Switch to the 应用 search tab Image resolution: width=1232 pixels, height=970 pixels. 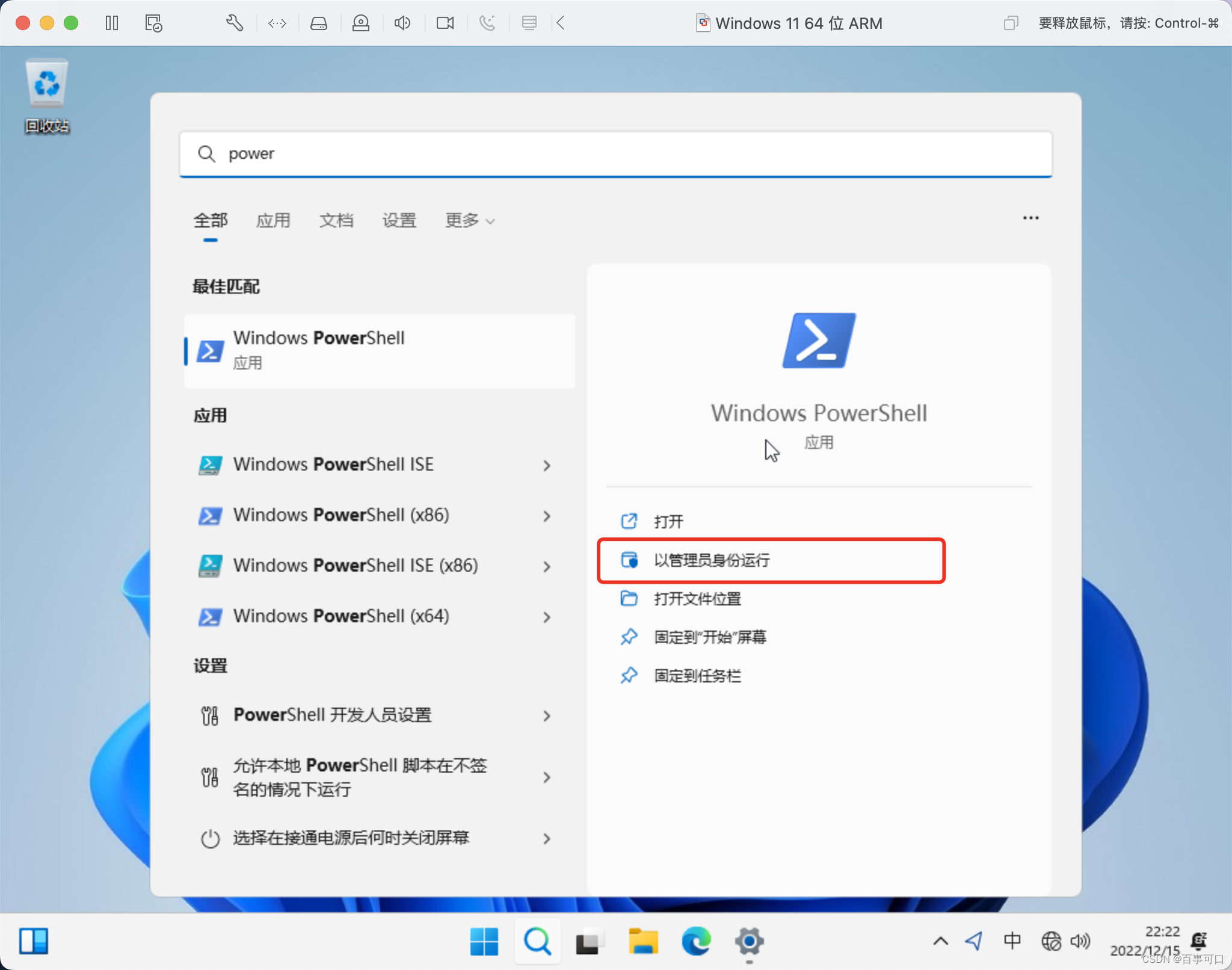click(x=273, y=221)
